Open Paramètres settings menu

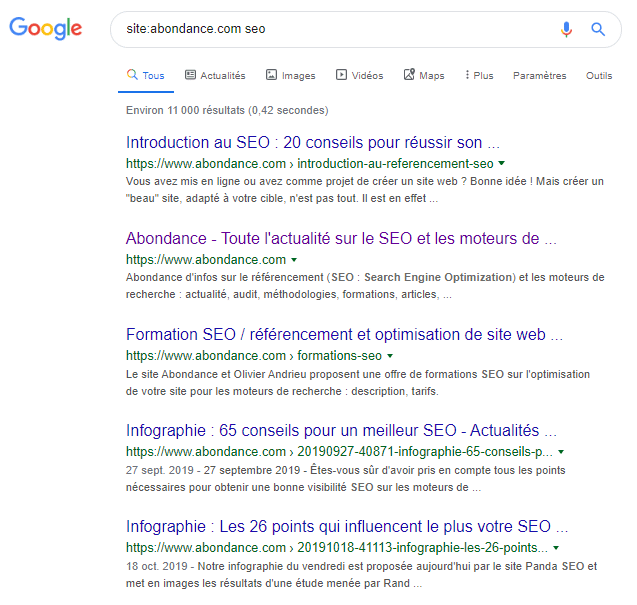point(540,76)
